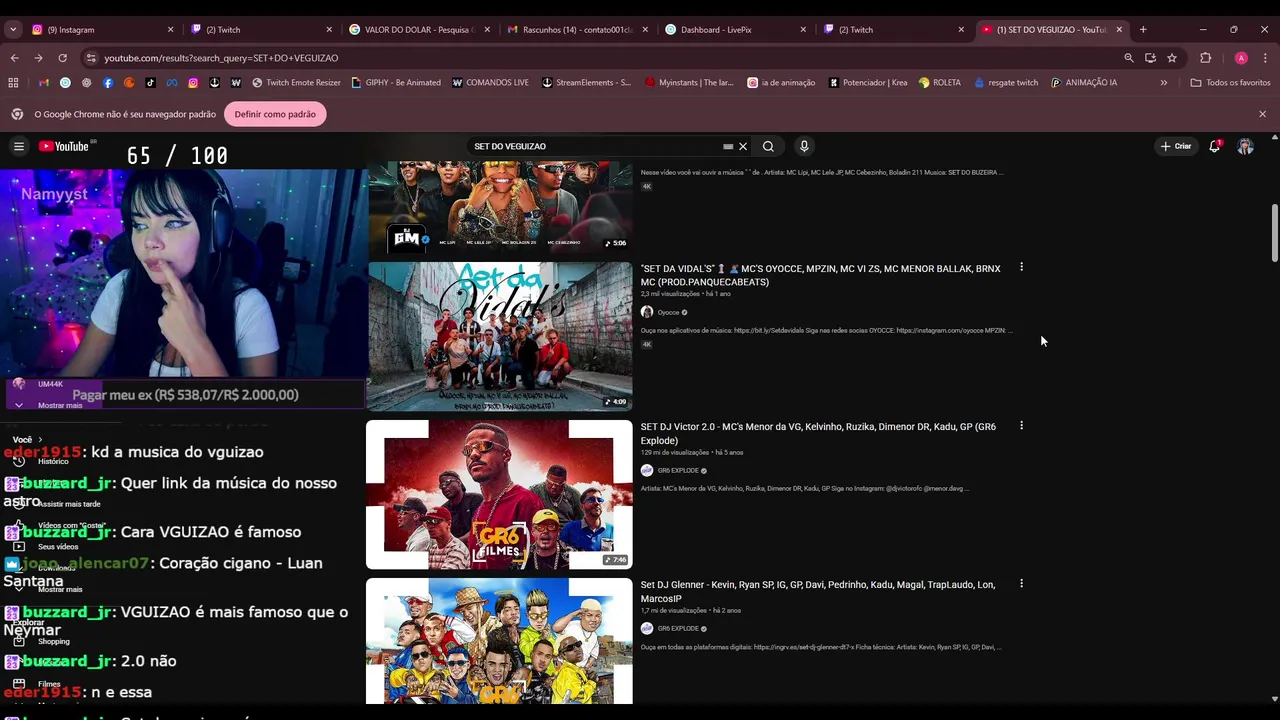Screen dimensions: 1280x720
Task: Open ANIMAÇÃO IA bookmark
Action: (1084, 83)
